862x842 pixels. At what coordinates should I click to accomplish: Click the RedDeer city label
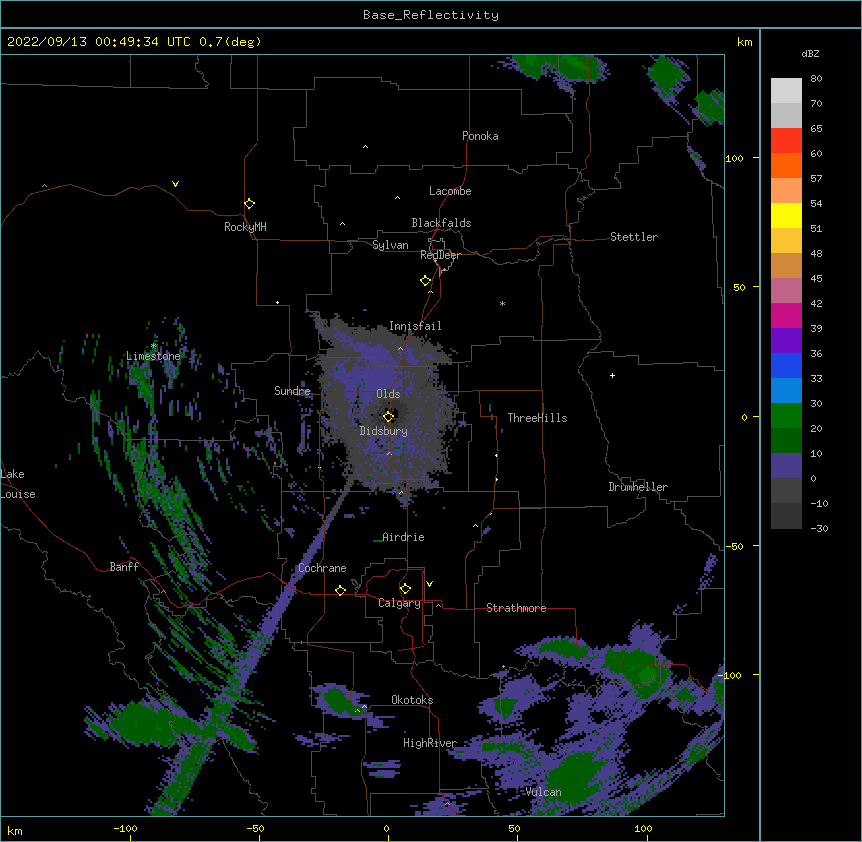point(440,255)
